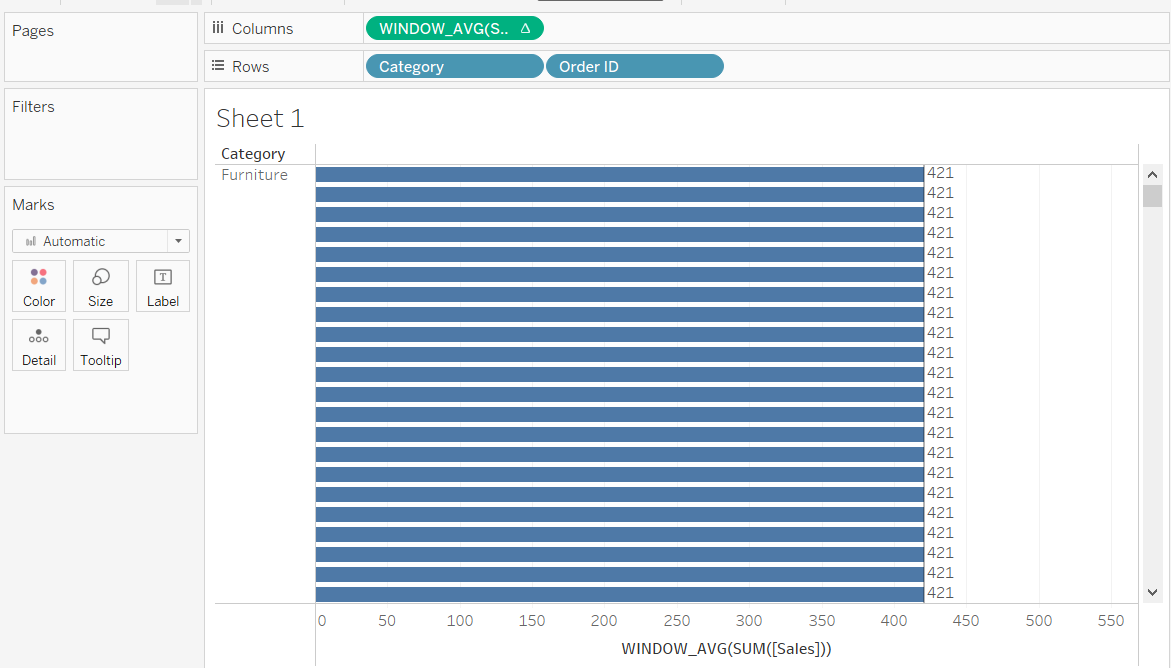Open the Color mark property
The width and height of the screenshot is (1171, 668).
coord(39,286)
